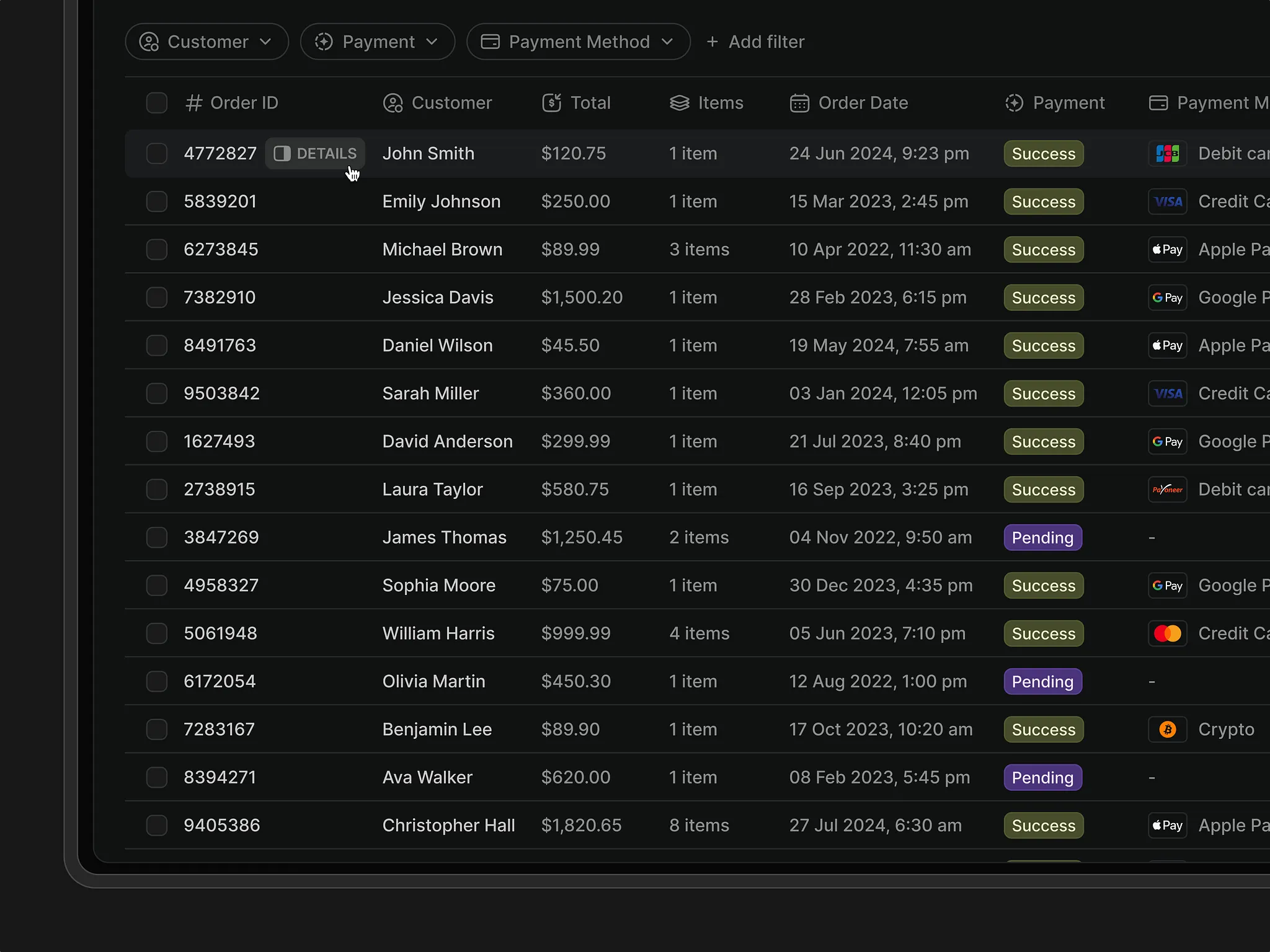Viewport: 1270px width, 952px height.
Task: Click the DETAILS button on John Smith's order
Action: 315,153
